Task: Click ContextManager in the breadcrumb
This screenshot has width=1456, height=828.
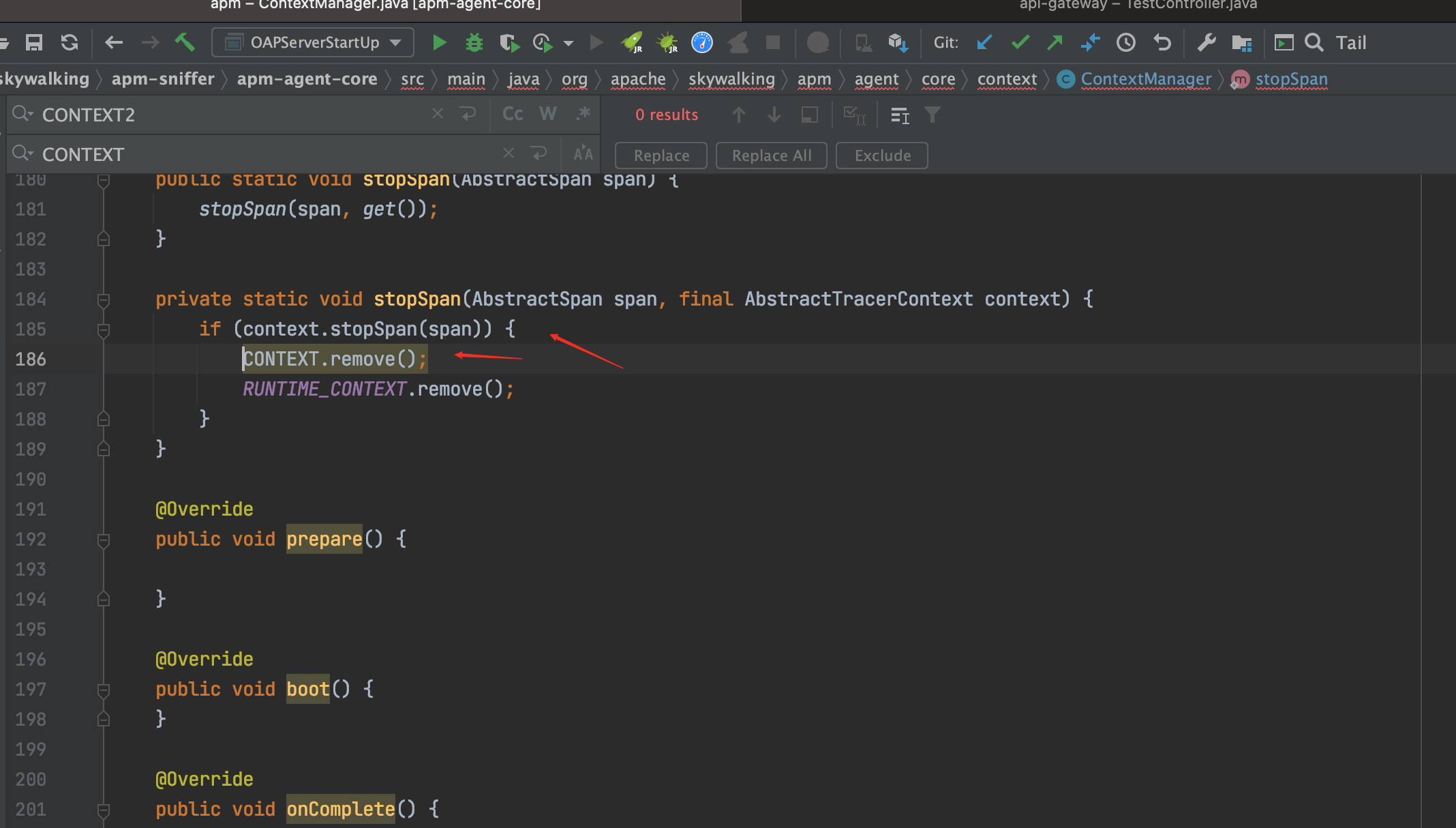Action: 1146,79
